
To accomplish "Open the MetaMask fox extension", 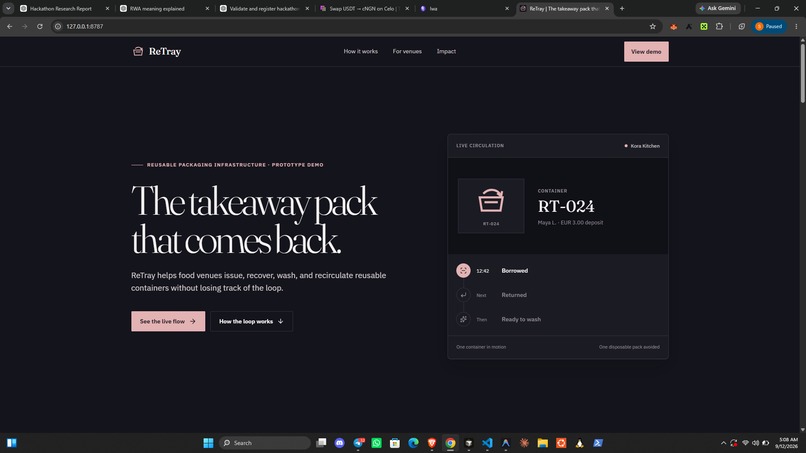I will (x=673, y=26).
